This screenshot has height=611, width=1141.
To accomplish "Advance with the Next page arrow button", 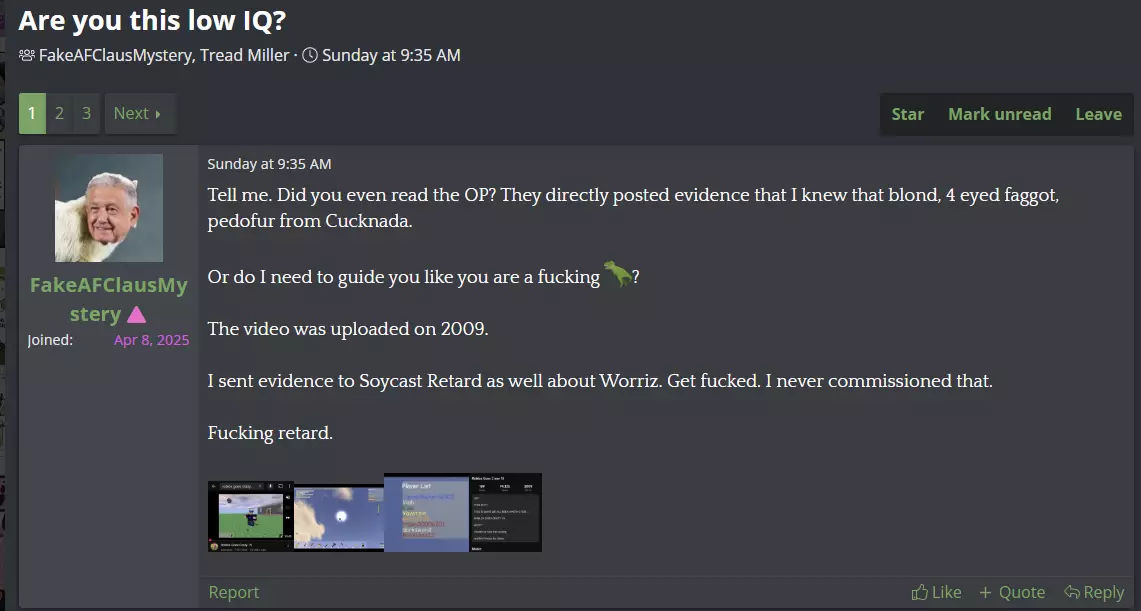I will pyautogui.click(x=140, y=113).
